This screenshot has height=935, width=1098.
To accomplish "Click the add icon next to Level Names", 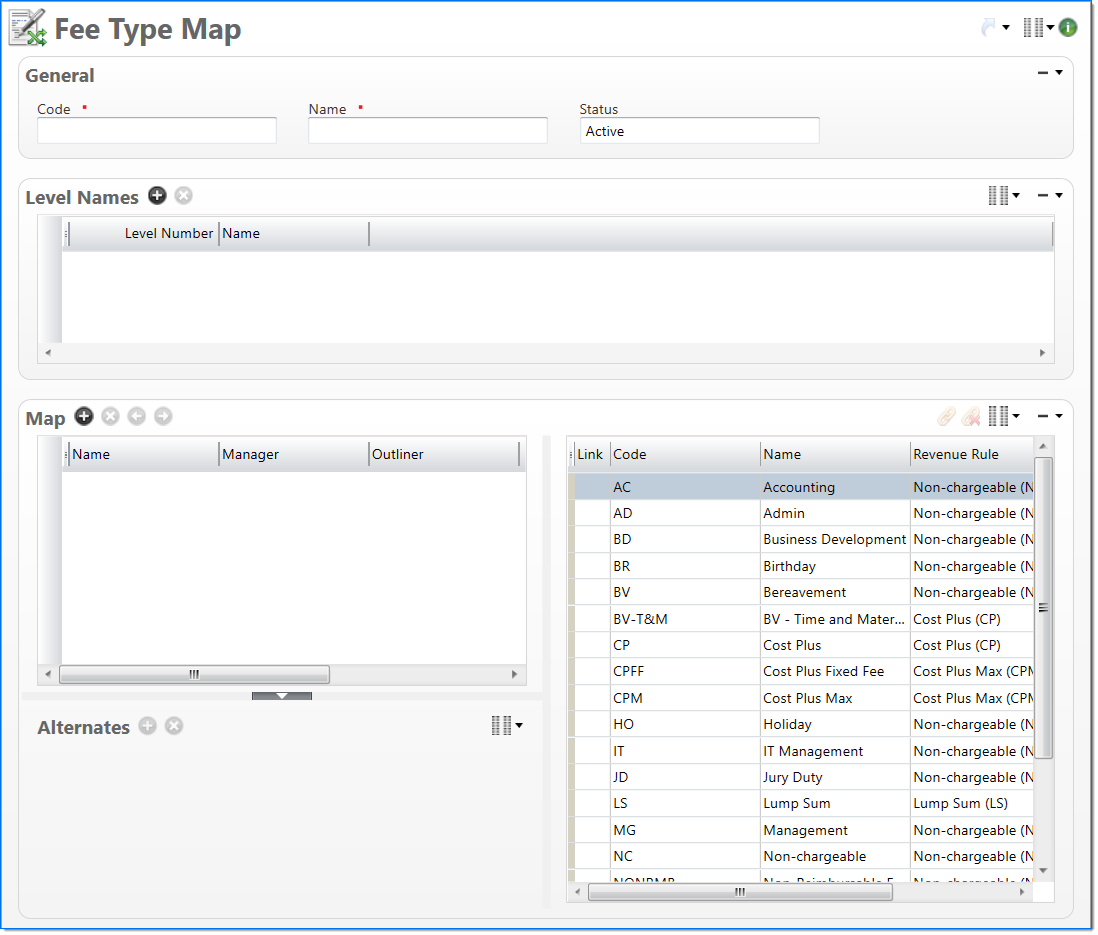I will coord(157,196).
